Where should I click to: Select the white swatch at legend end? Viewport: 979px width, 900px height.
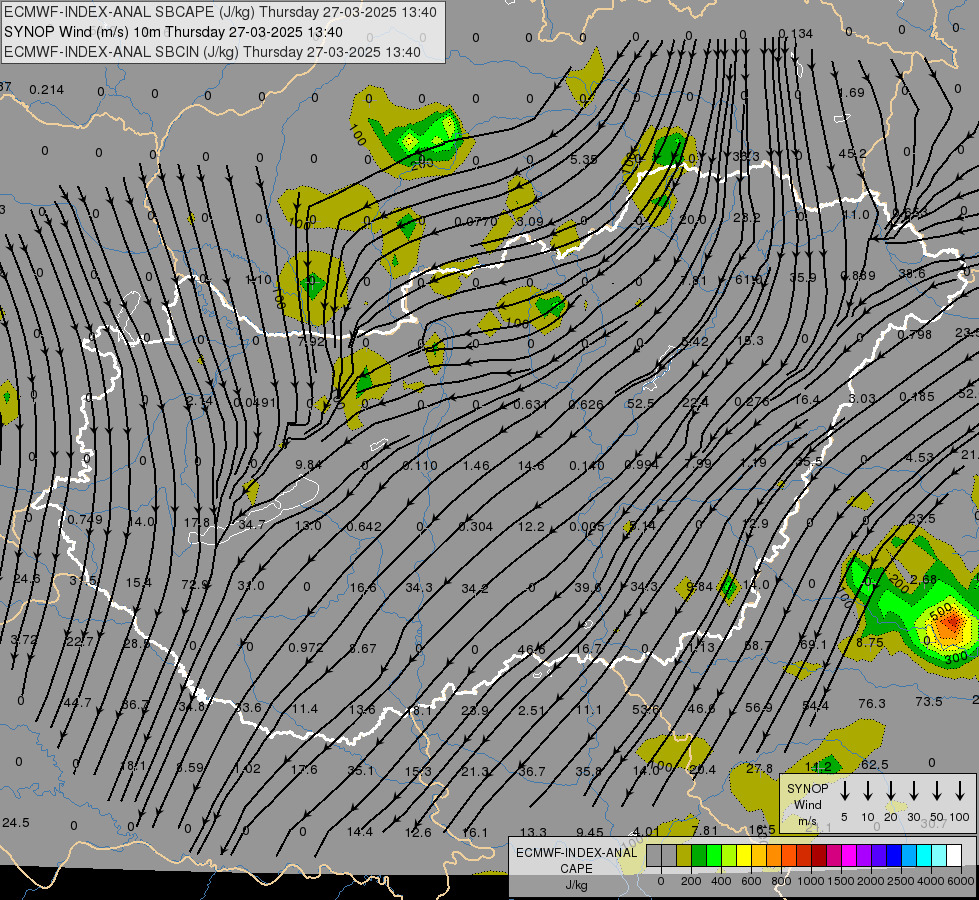pyautogui.click(x=953, y=855)
